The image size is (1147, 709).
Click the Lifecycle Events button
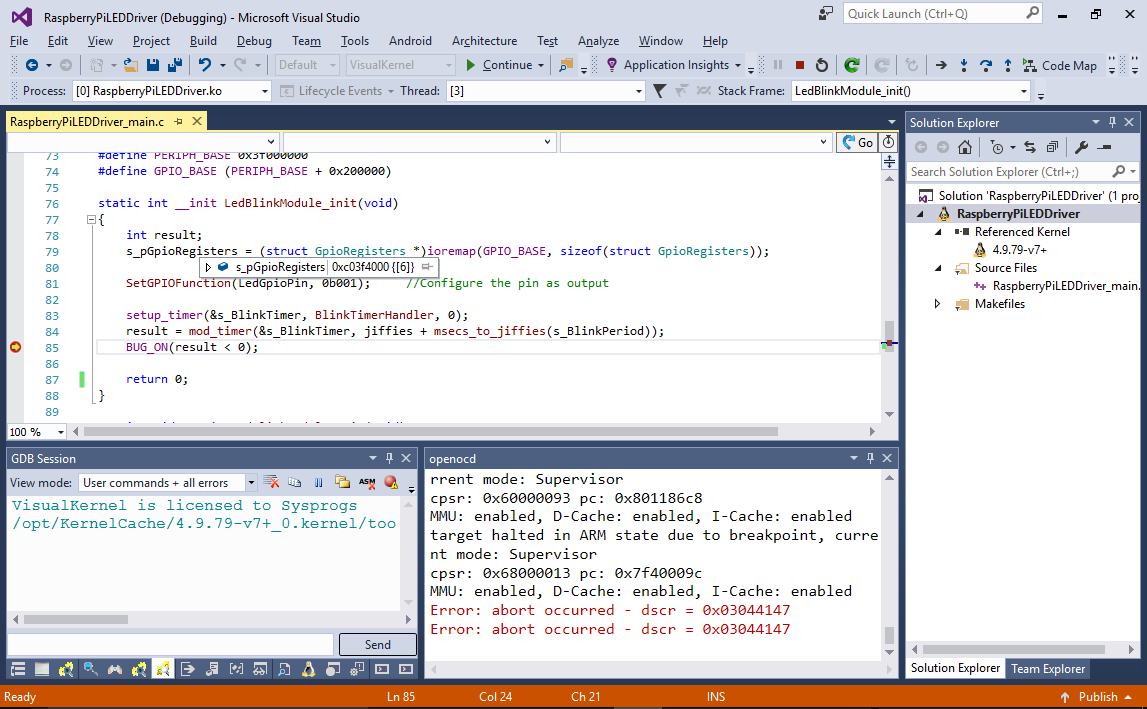pos(334,91)
